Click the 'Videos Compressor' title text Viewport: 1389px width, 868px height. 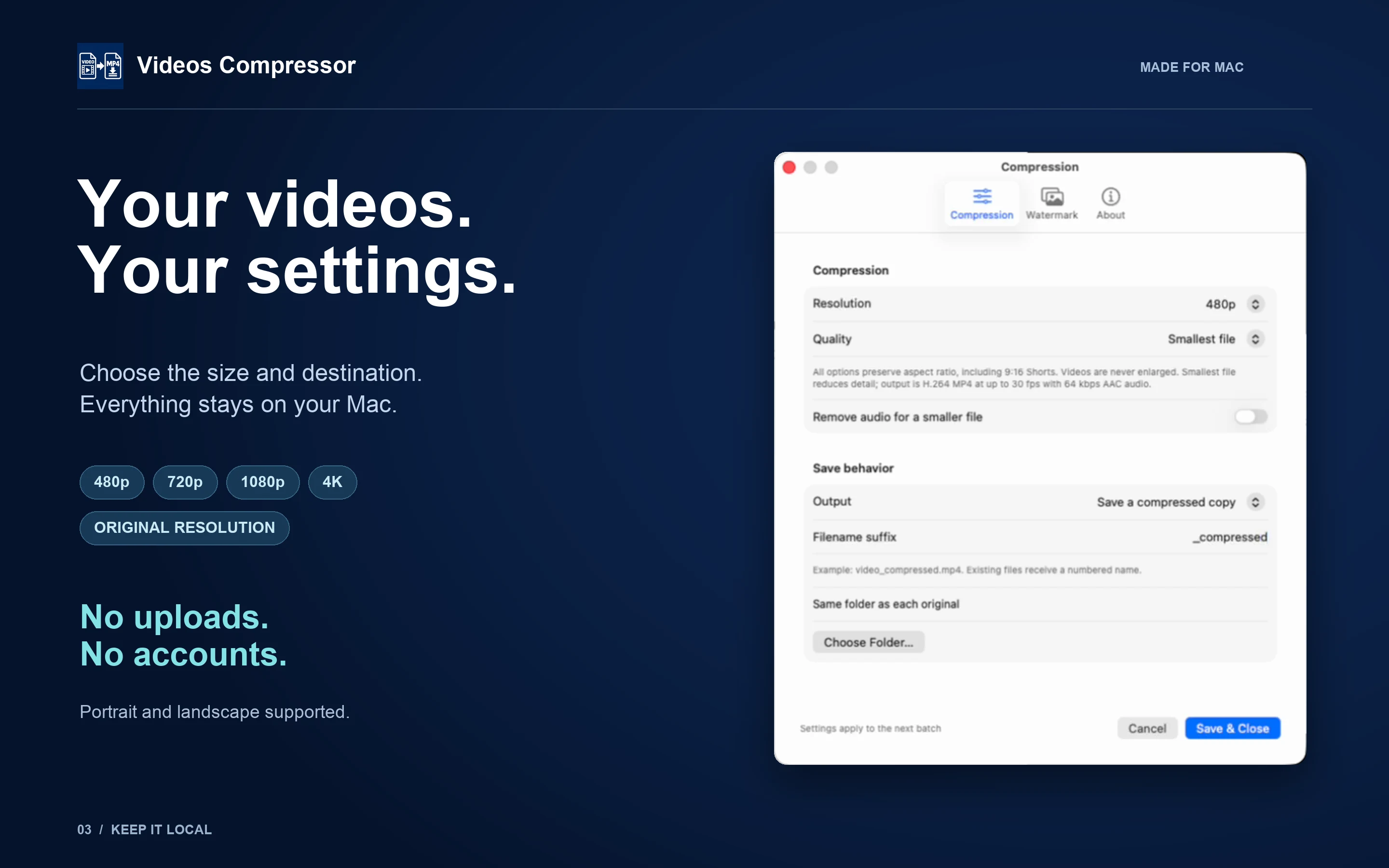click(246, 66)
